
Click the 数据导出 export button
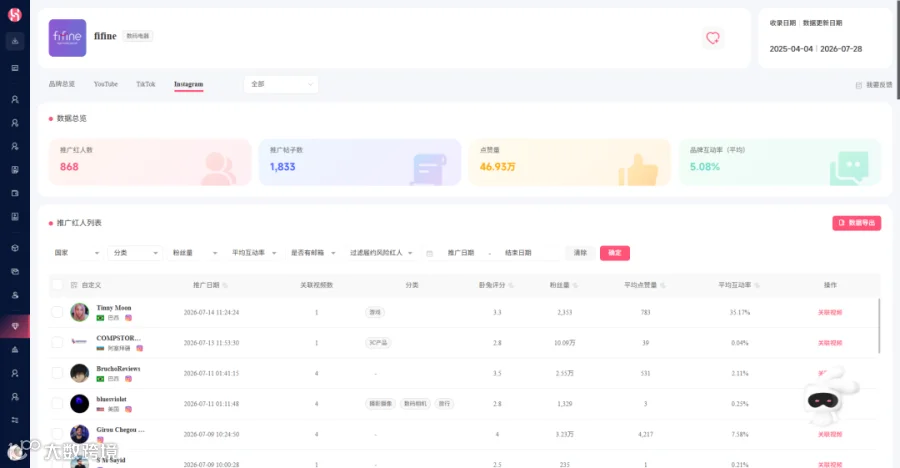pos(856,223)
